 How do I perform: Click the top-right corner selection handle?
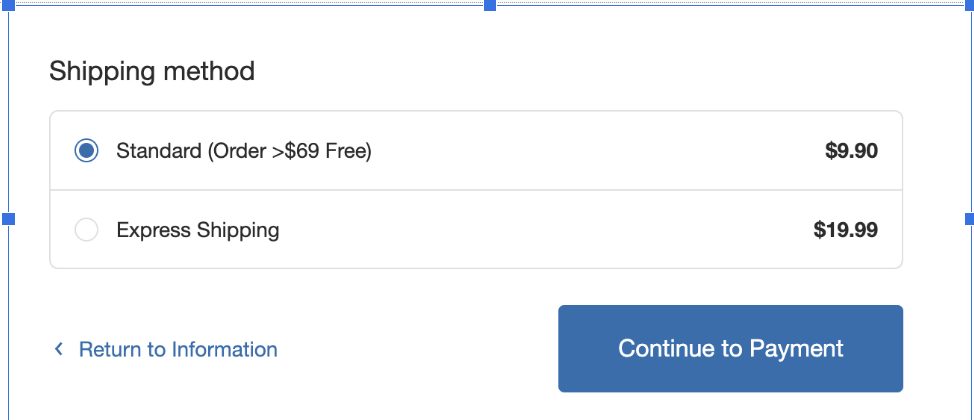pyautogui.click(x=968, y=5)
